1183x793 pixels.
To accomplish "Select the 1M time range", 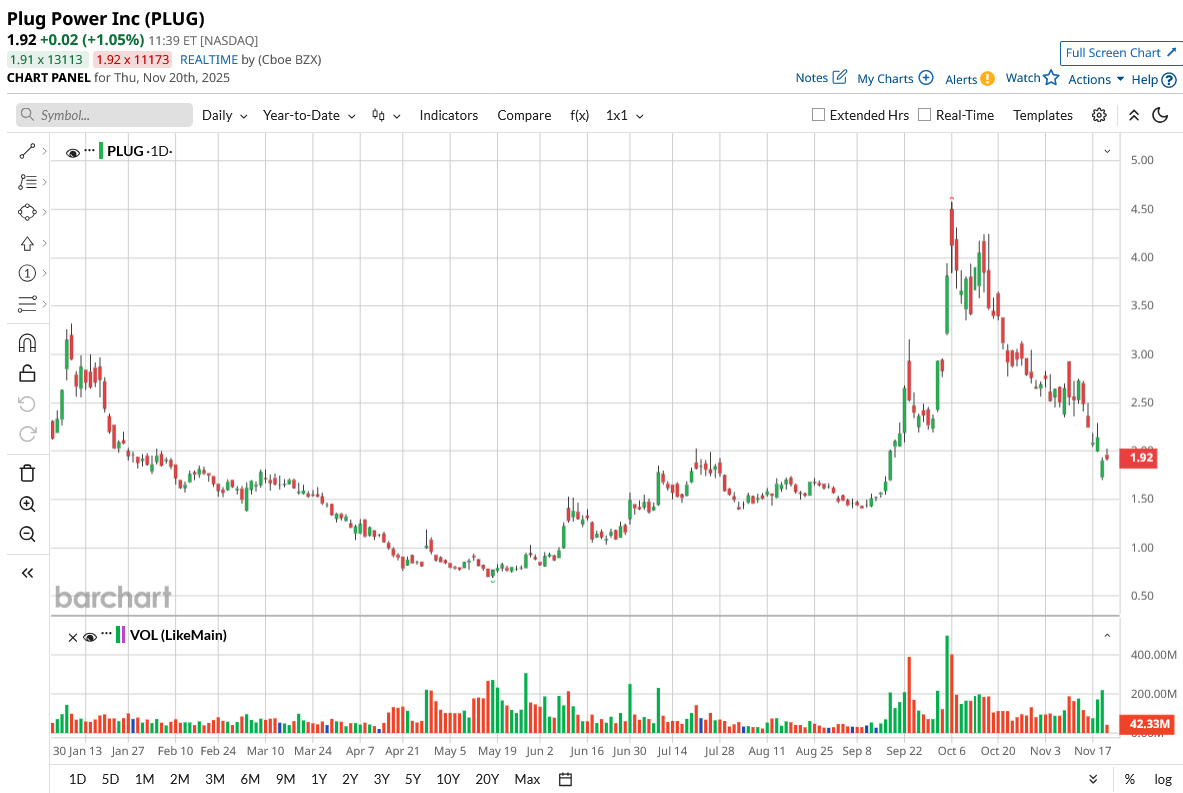I will tap(145, 779).
